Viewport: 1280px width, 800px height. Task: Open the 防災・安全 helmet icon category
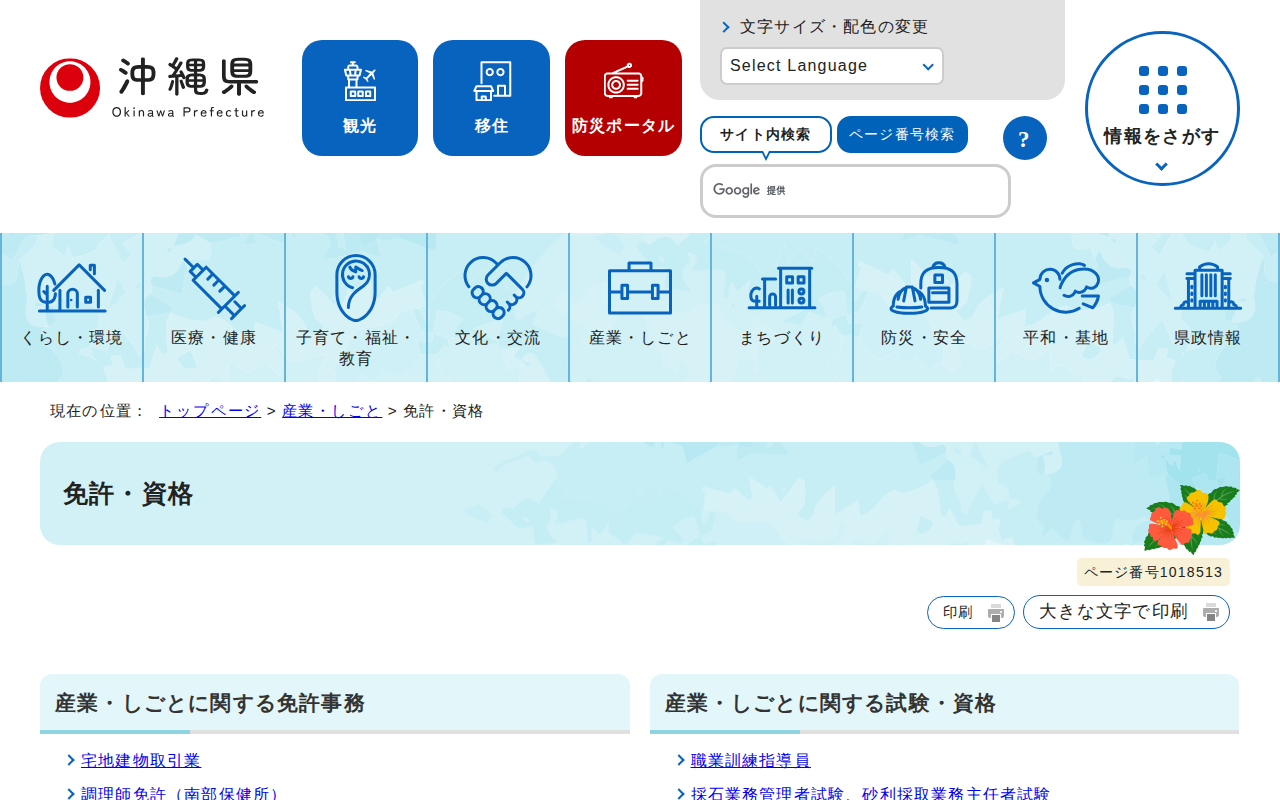pos(924,307)
